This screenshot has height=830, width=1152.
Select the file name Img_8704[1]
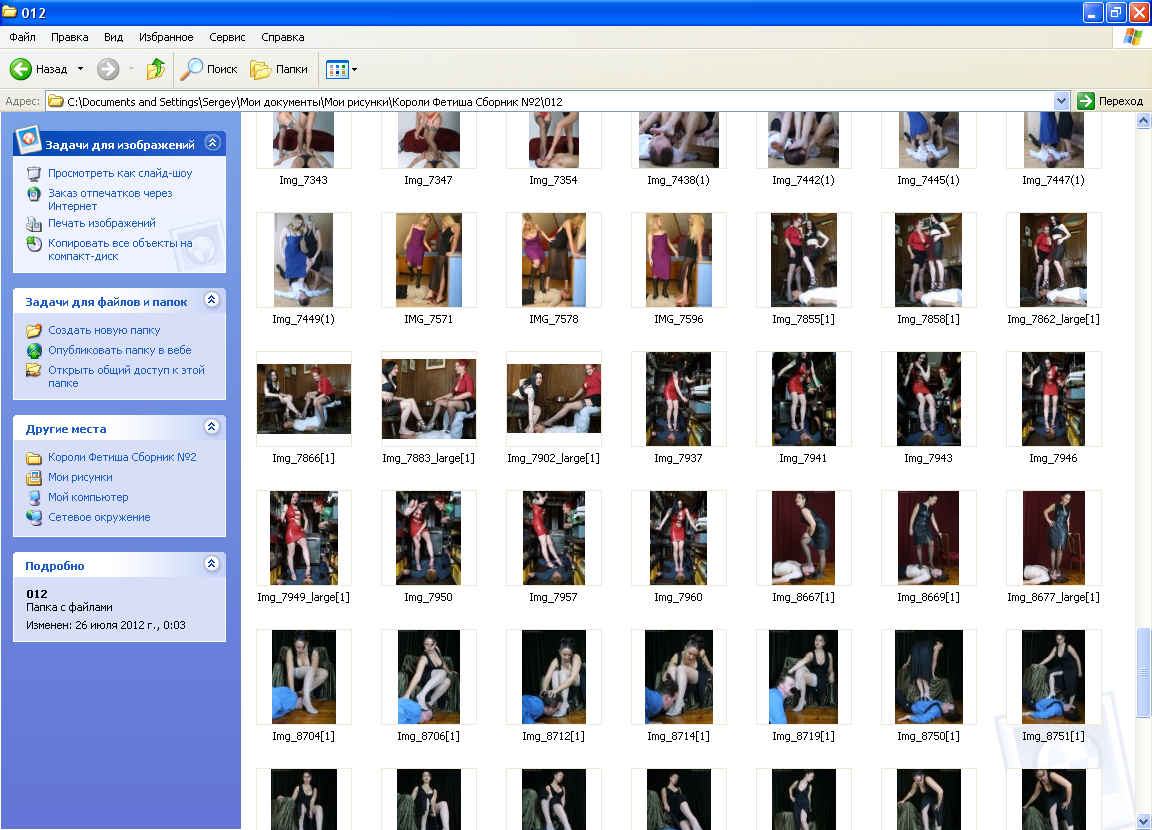point(303,736)
